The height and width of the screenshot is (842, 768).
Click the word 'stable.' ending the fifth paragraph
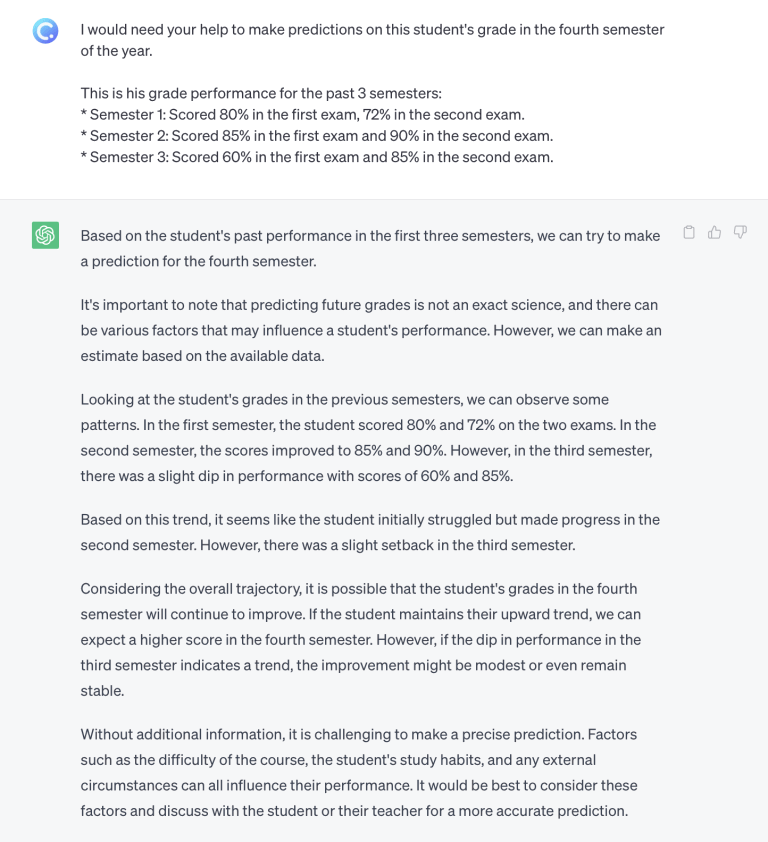[x=102, y=691]
